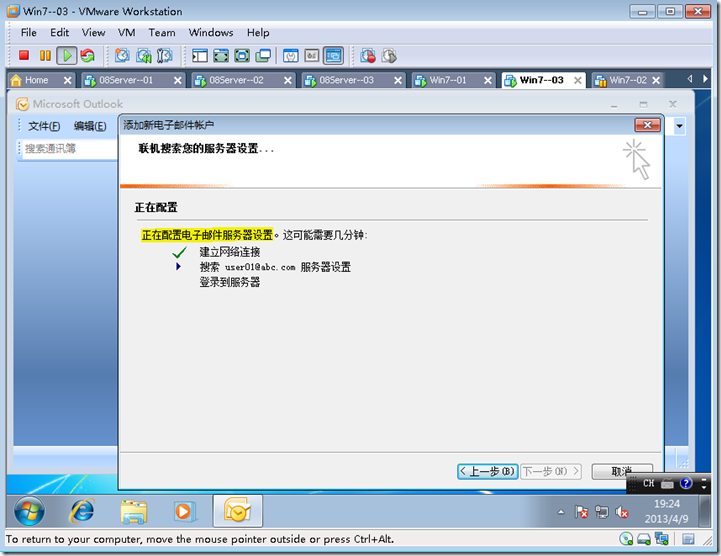Screen dimensions: 721x556
Task: Open the Windows menu
Action: click(211, 33)
